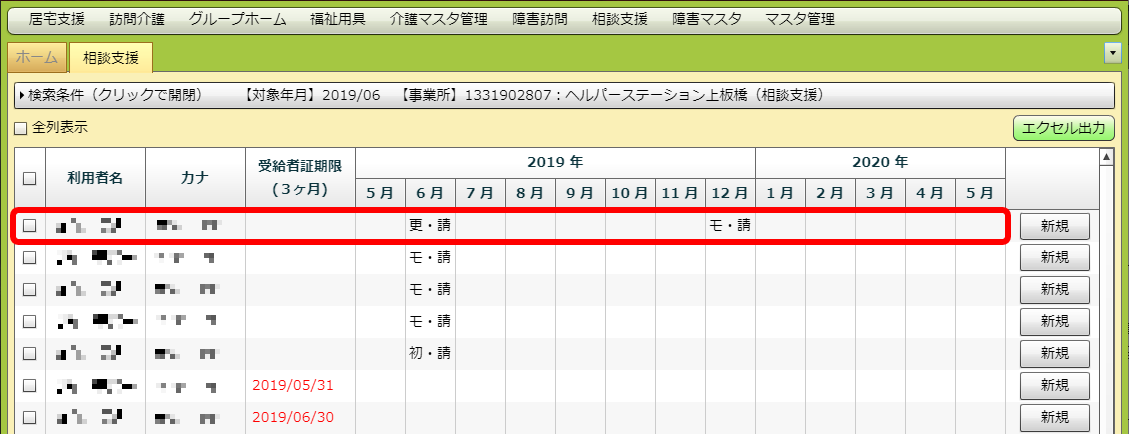
Task: Click 新規 button in the highlighted row
Action: (1054, 226)
